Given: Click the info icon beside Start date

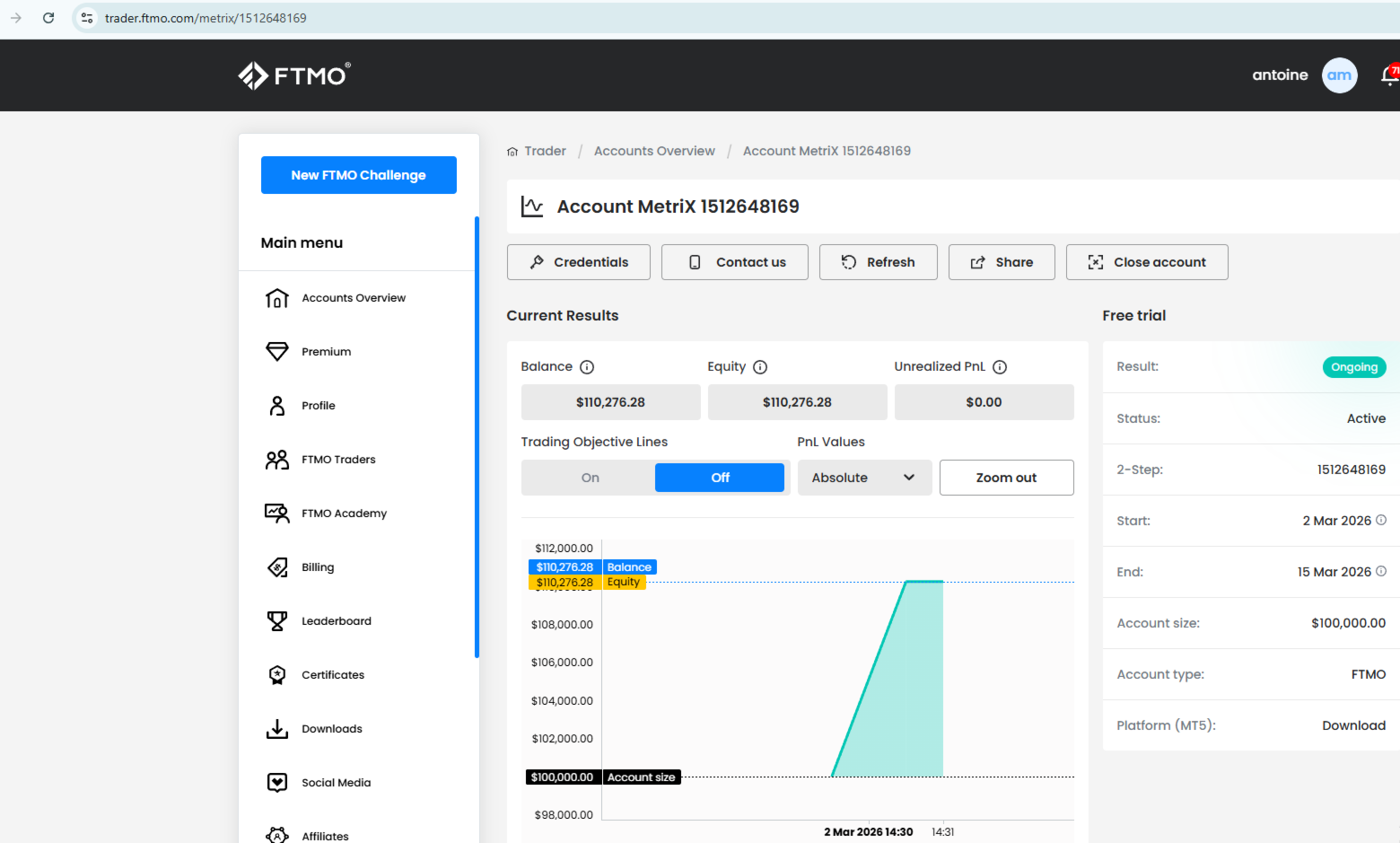Looking at the screenshot, I should 1381,520.
